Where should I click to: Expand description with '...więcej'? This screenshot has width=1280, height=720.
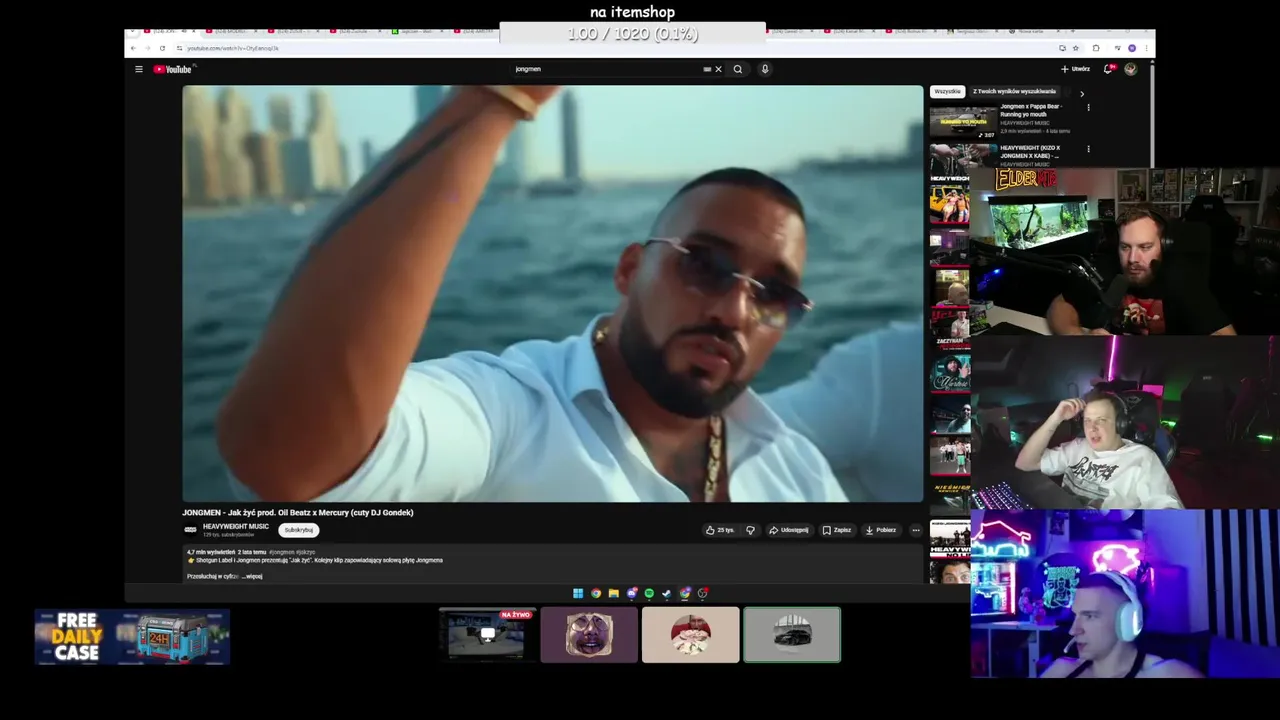tap(252, 576)
